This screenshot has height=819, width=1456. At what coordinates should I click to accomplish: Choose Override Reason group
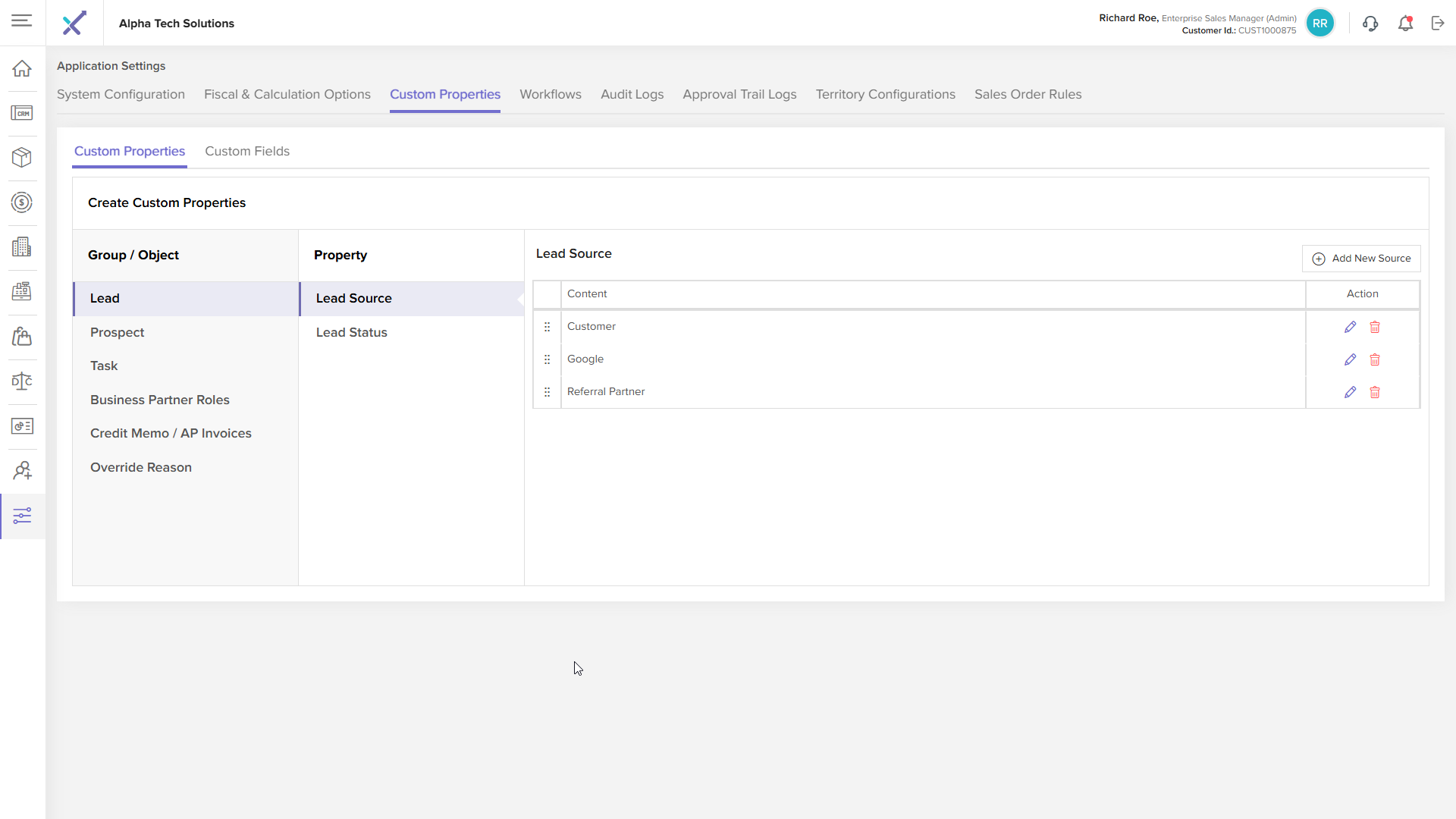141,467
